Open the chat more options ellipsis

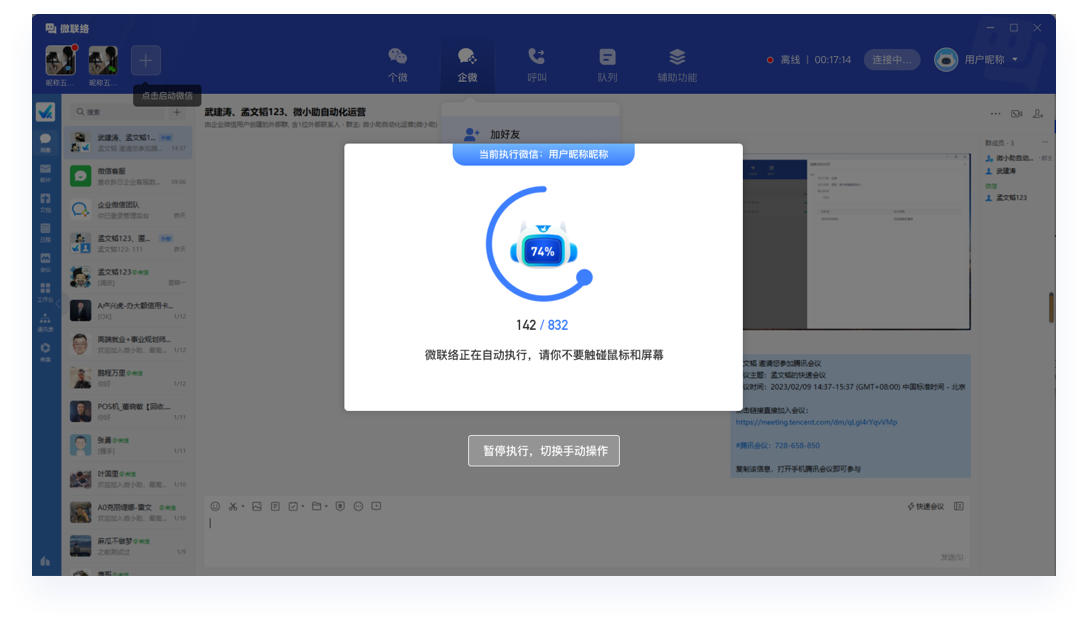[996, 113]
